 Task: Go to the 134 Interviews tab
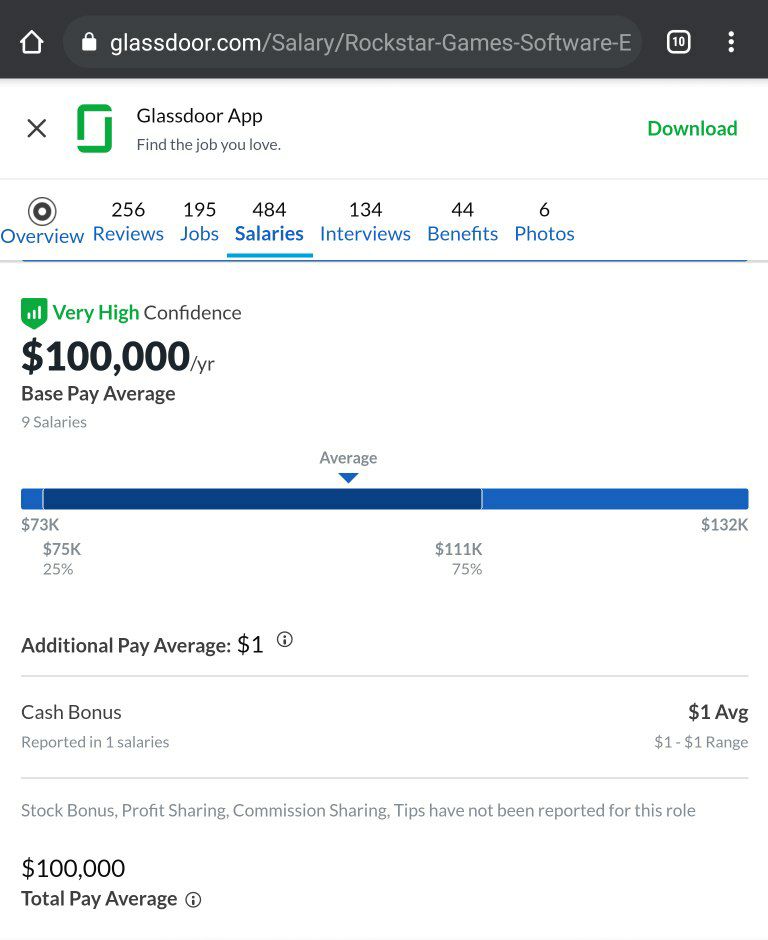coord(365,222)
